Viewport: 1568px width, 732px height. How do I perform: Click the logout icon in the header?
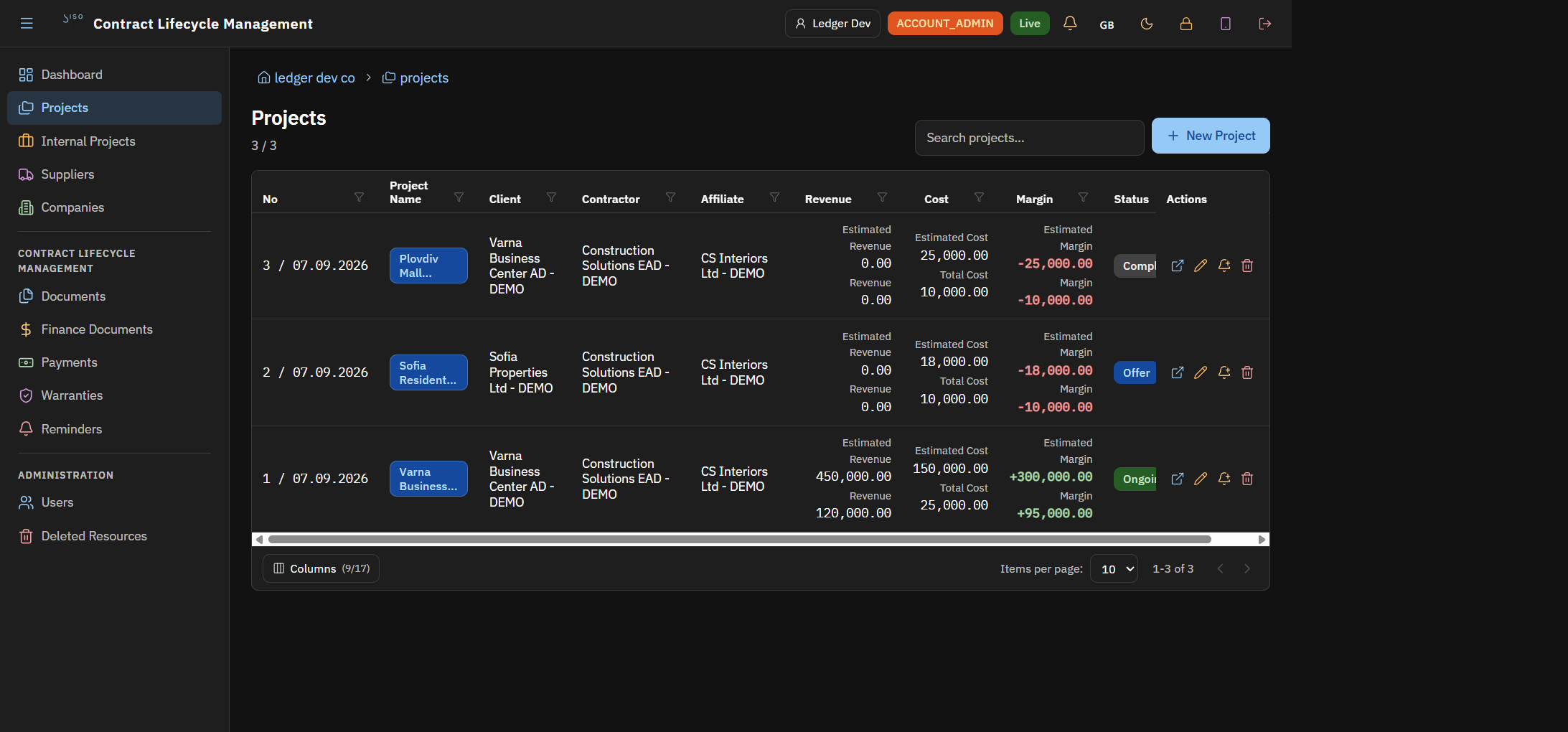coord(1265,24)
